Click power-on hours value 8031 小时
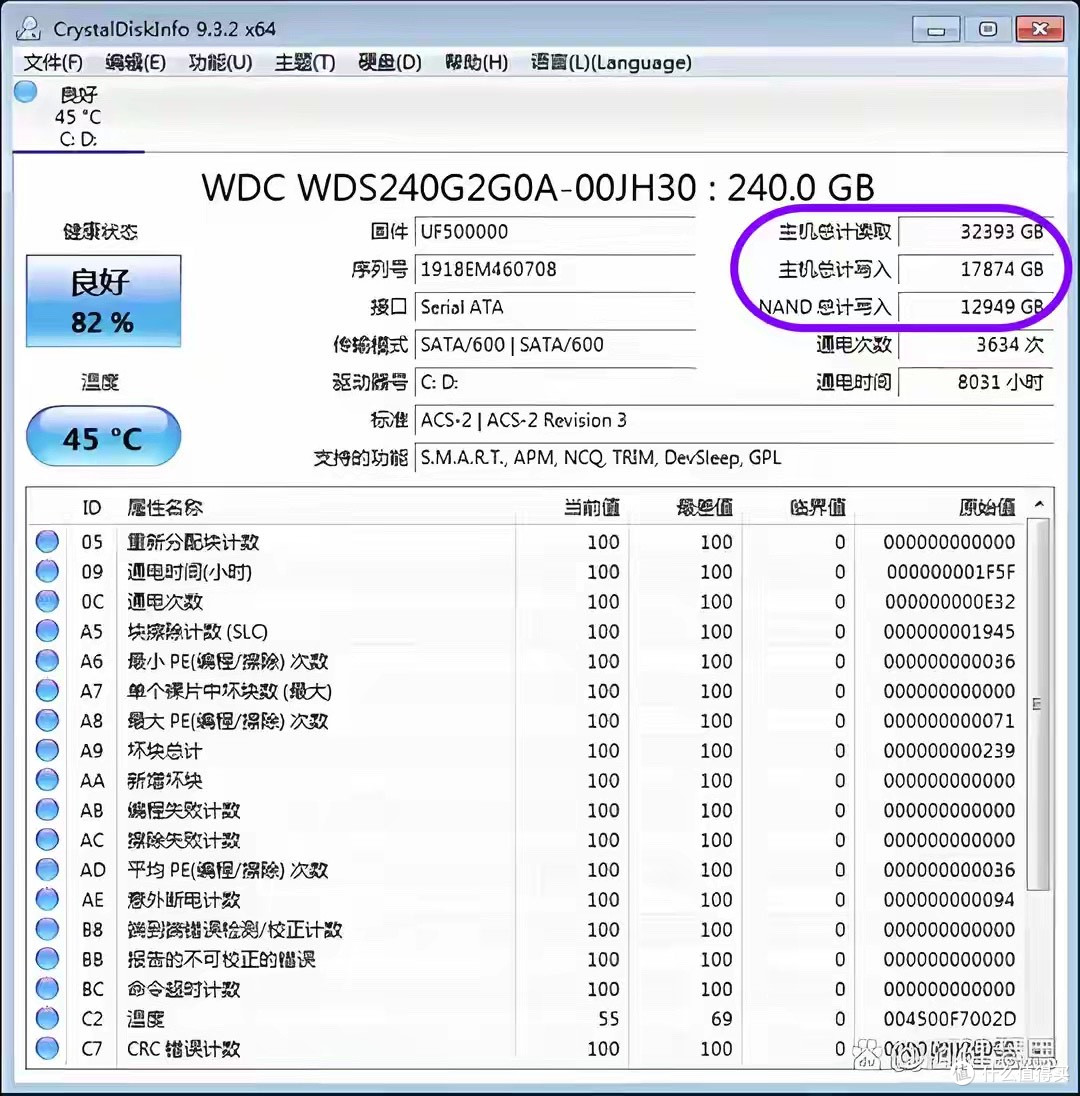 click(x=976, y=383)
